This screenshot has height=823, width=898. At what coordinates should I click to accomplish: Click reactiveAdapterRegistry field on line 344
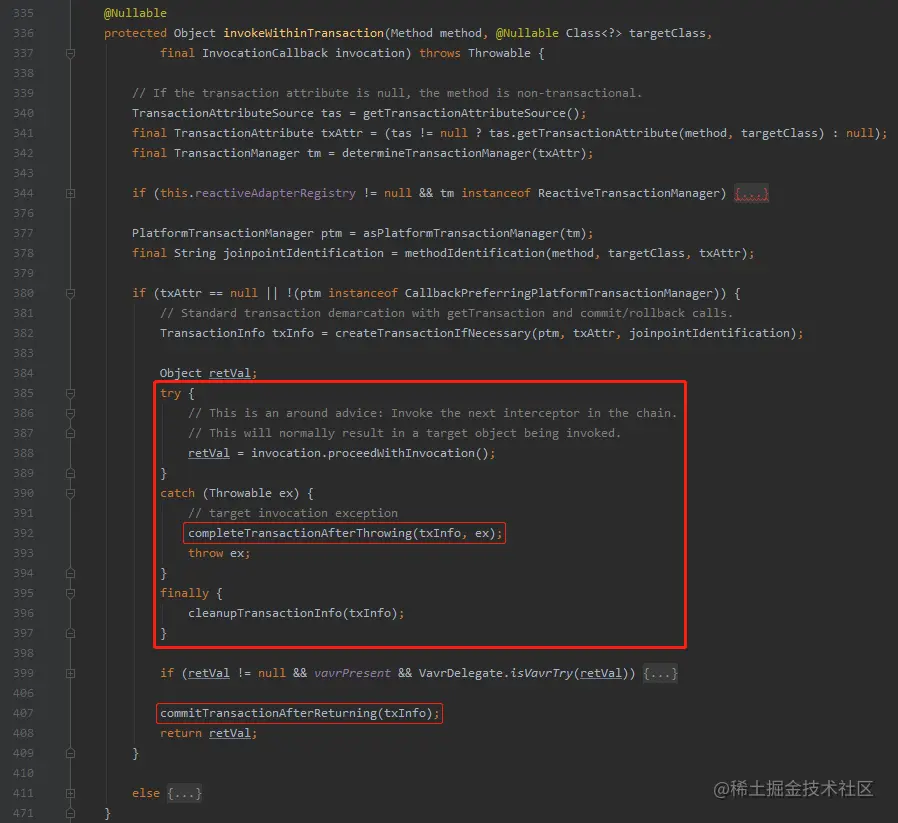[x=275, y=194]
